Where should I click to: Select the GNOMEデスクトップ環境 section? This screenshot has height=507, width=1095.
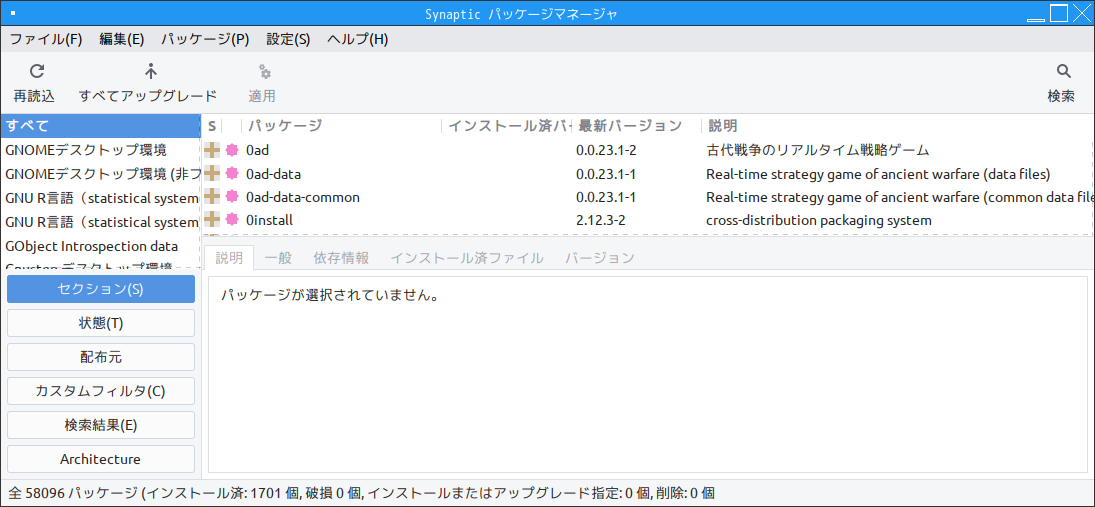pyautogui.click(x=101, y=150)
